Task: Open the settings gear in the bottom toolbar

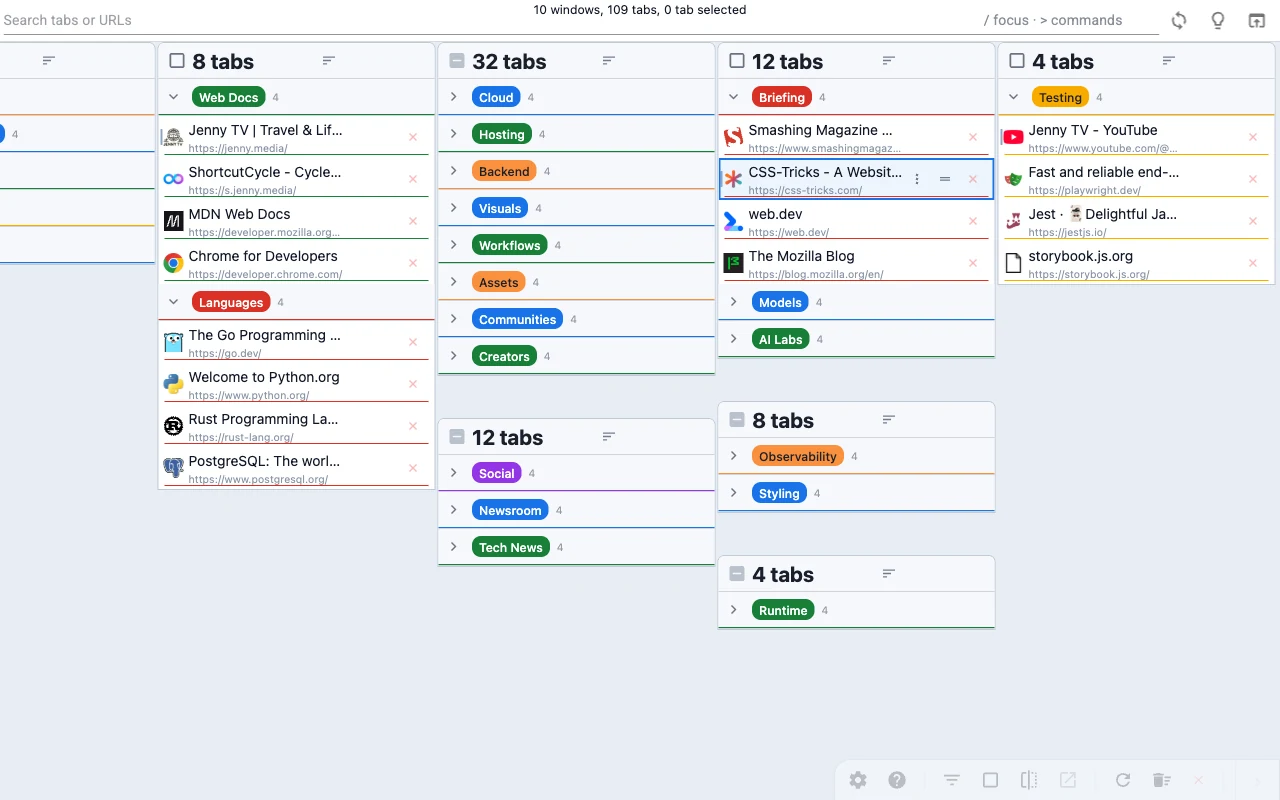Action: (858, 780)
